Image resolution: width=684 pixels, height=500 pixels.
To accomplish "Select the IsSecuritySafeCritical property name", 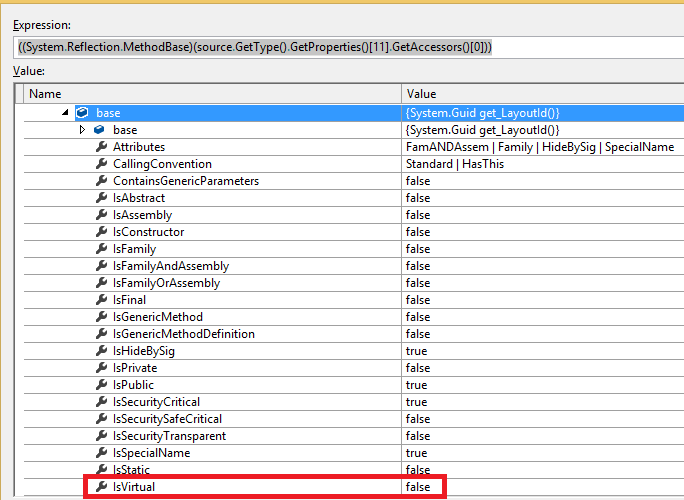I will 168,419.
